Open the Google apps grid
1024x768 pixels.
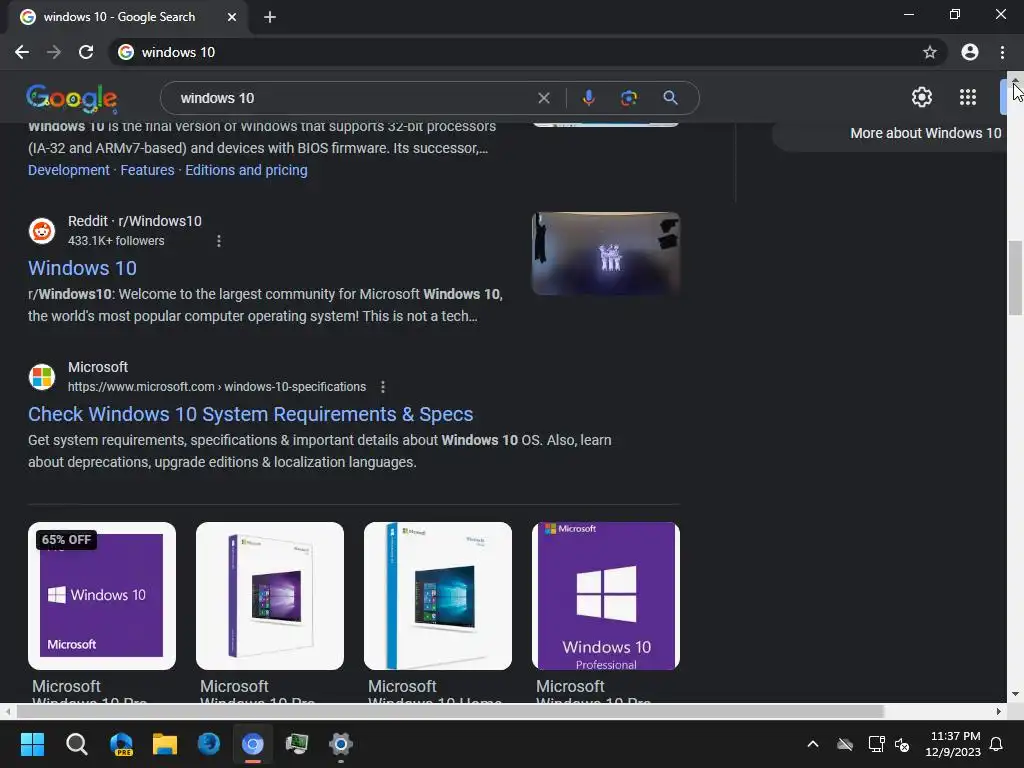pyautogui.click(x=968, y=97)
